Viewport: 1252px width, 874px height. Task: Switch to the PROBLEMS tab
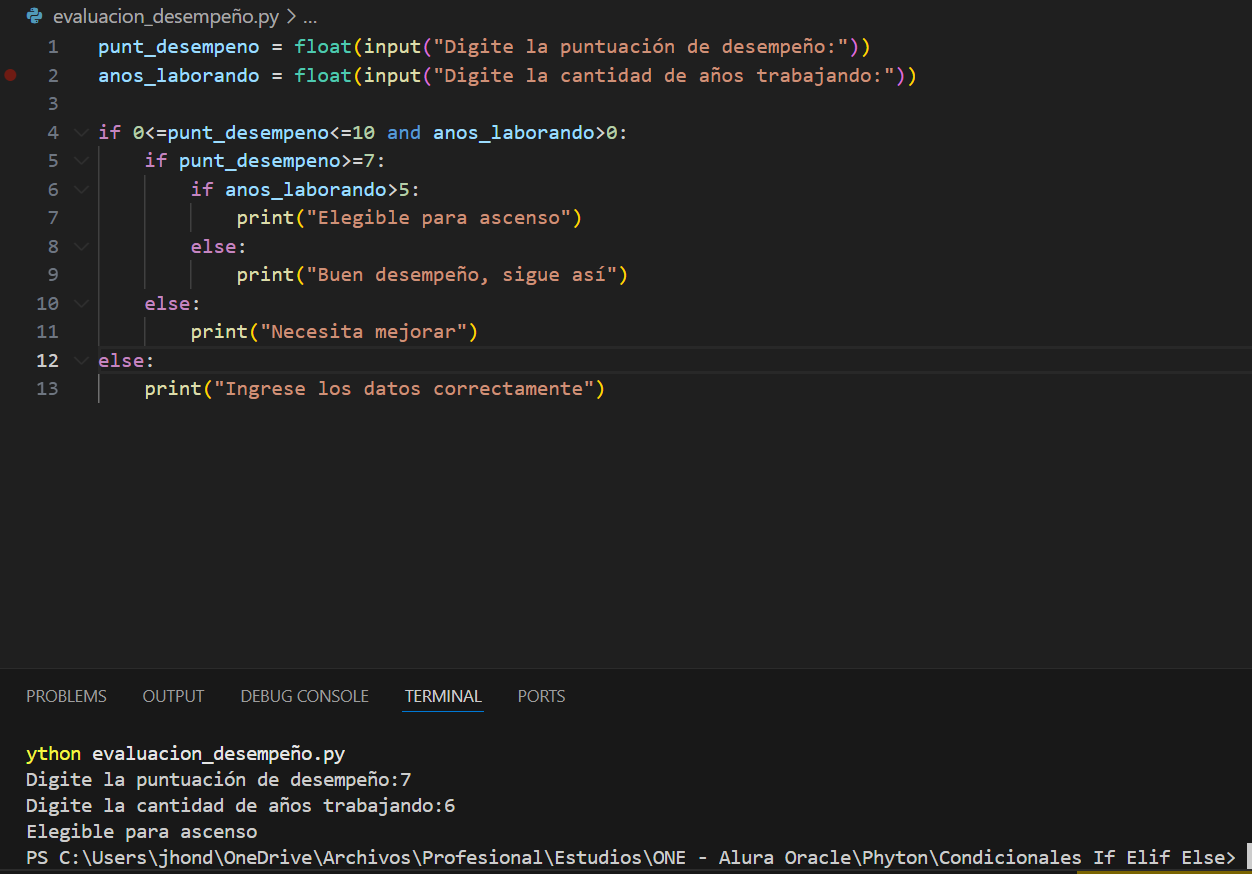click(66, 696)
